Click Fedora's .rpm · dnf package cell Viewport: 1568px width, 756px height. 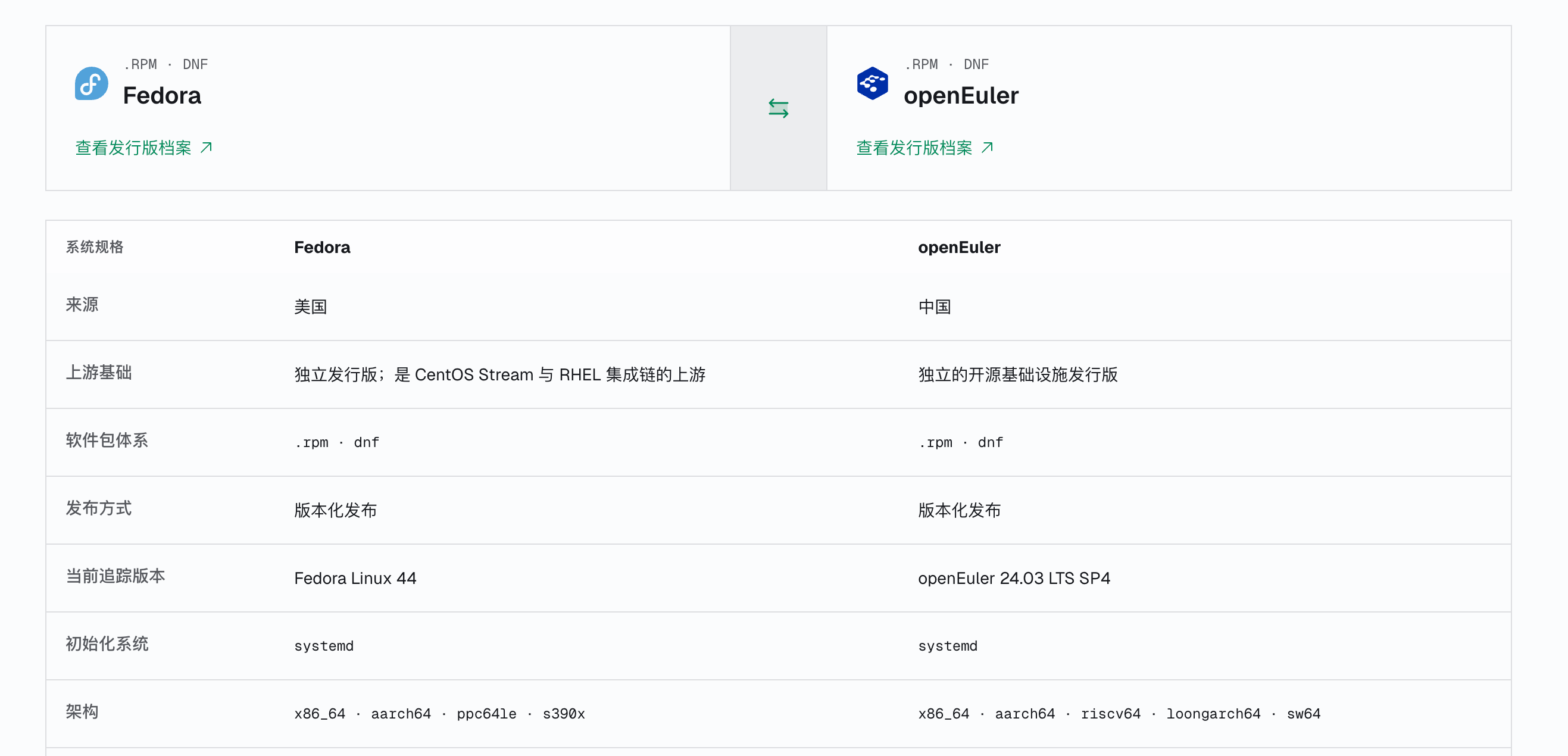(336, 442)
